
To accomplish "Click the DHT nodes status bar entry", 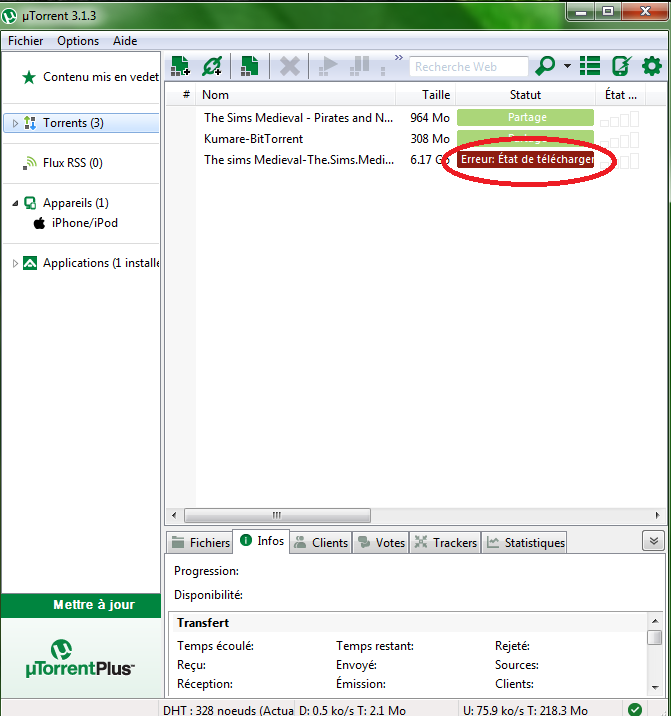I will coord(228,710).
